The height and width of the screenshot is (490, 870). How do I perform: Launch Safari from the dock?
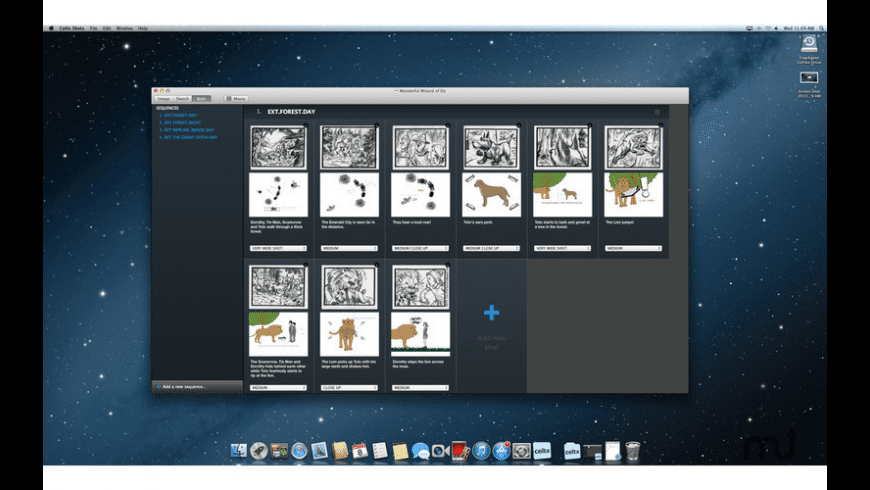299,451
